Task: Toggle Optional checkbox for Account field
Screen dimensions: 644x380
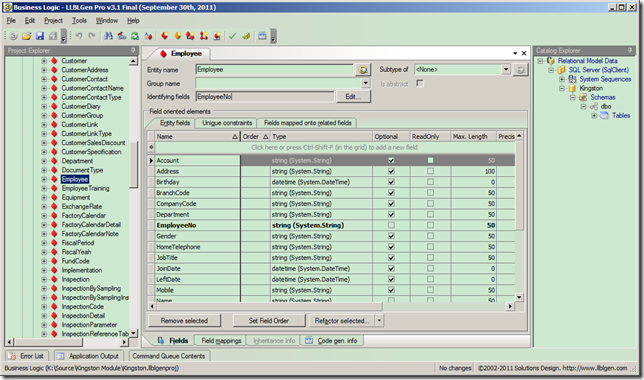Action: [391, 160]
